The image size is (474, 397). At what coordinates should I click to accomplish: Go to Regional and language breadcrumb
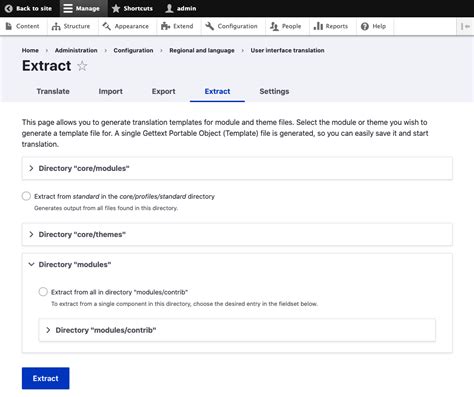tap(202, 50)
